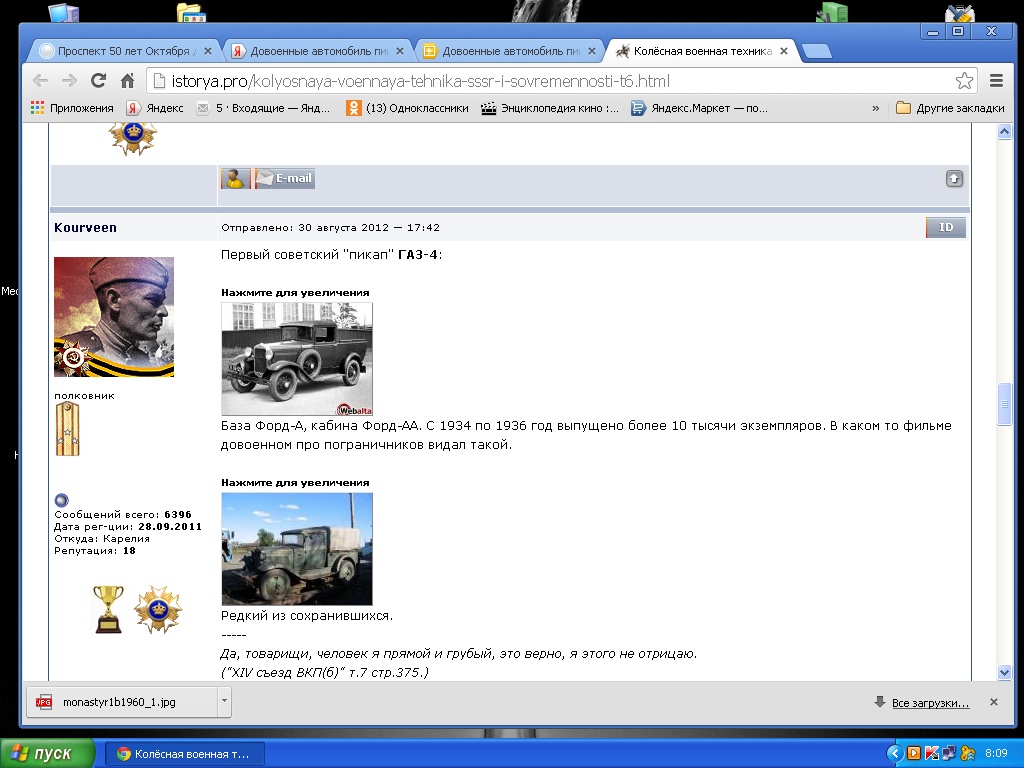The image size is (1024, 768).
Task: Open the Chrome menu hamburger icon
Action: [996, 81]
